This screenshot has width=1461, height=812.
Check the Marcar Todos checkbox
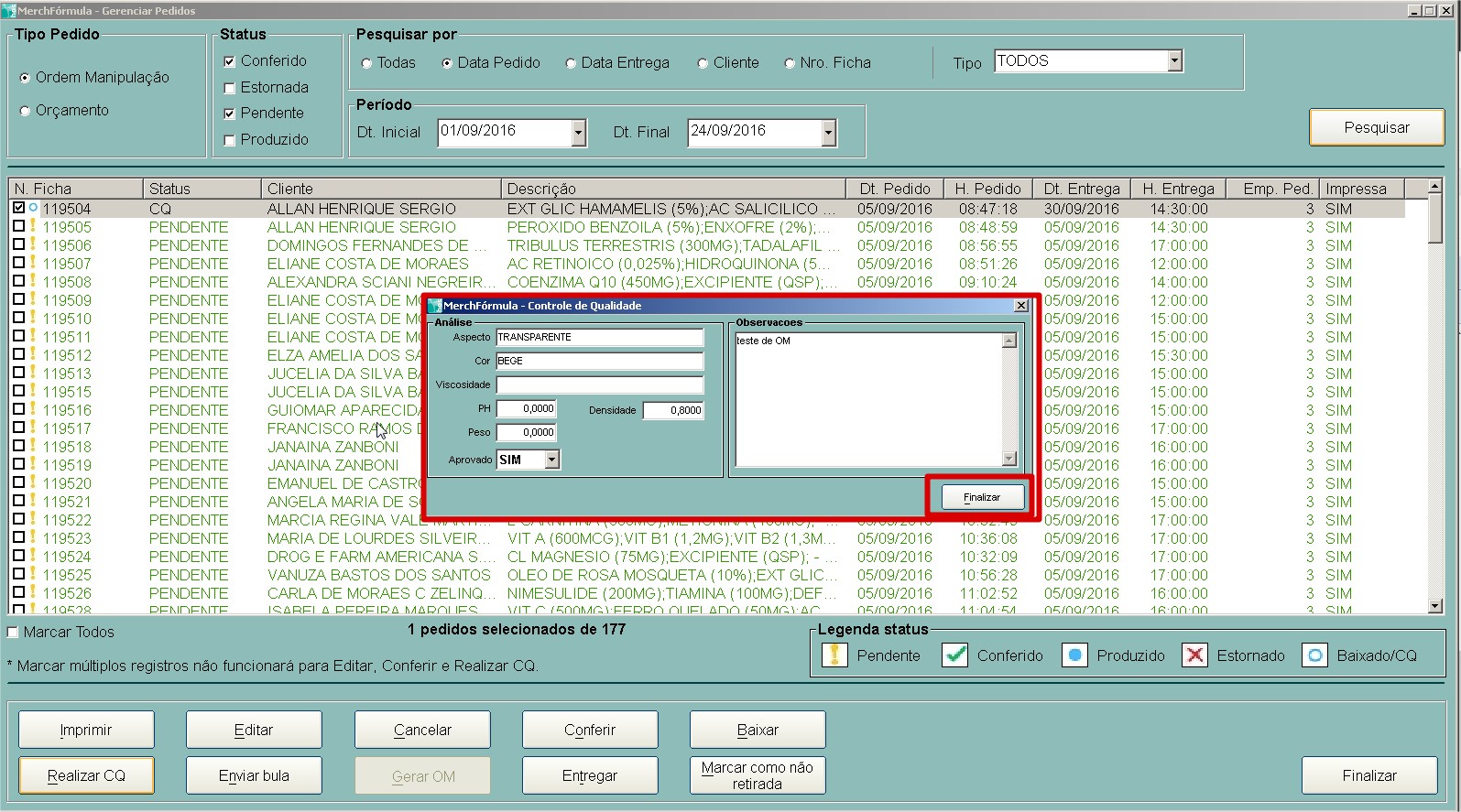click(13, 633)
